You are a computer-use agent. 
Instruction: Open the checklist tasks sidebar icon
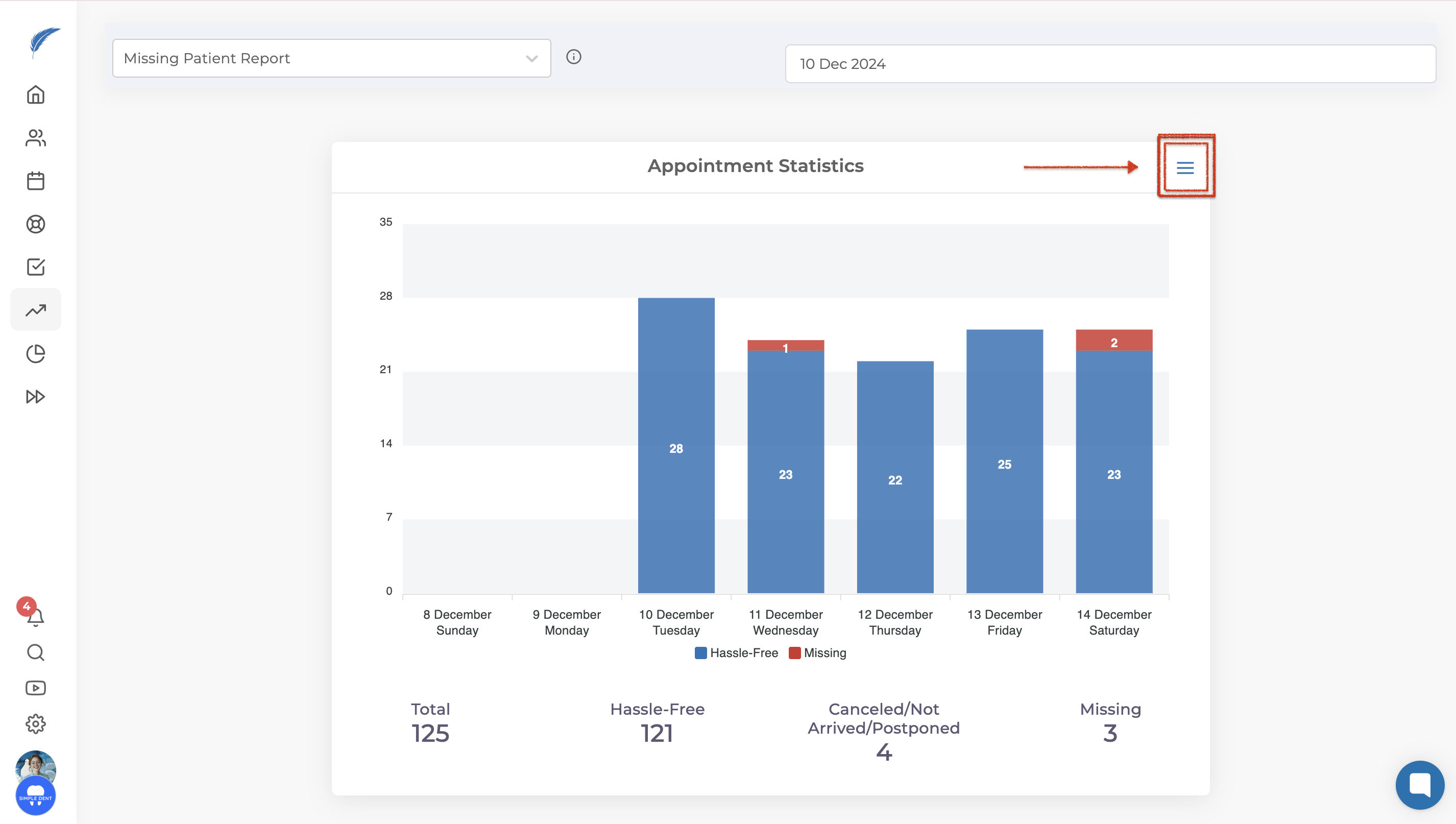click(36, 267)
